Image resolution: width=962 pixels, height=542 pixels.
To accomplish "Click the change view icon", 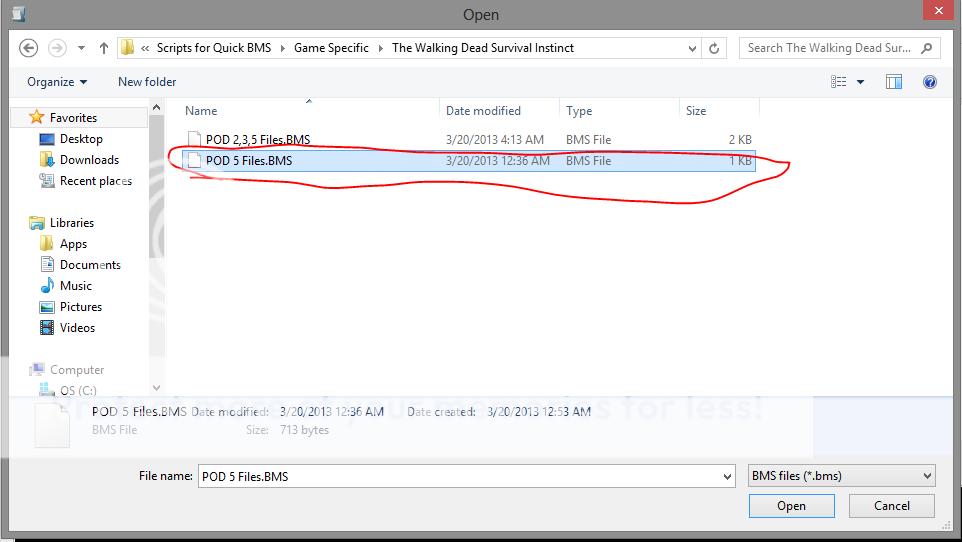I will coord(839,82).
